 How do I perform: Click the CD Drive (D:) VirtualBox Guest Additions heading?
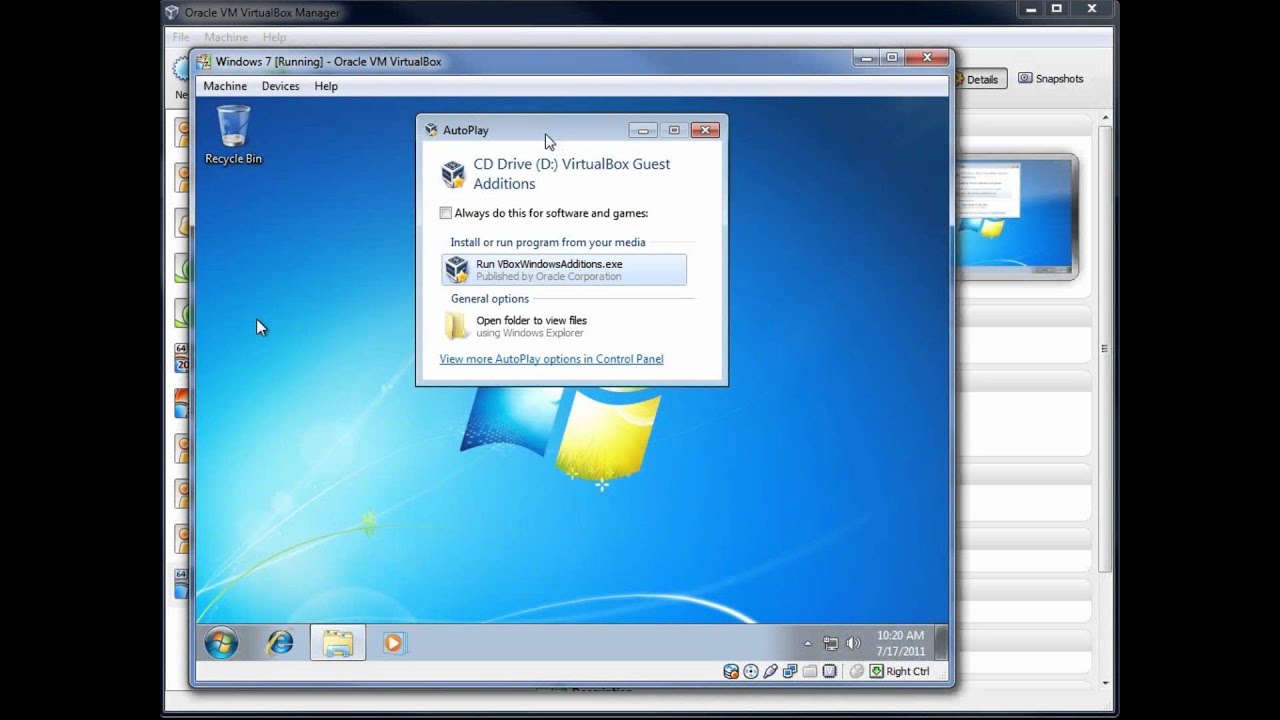pos(572,174)
